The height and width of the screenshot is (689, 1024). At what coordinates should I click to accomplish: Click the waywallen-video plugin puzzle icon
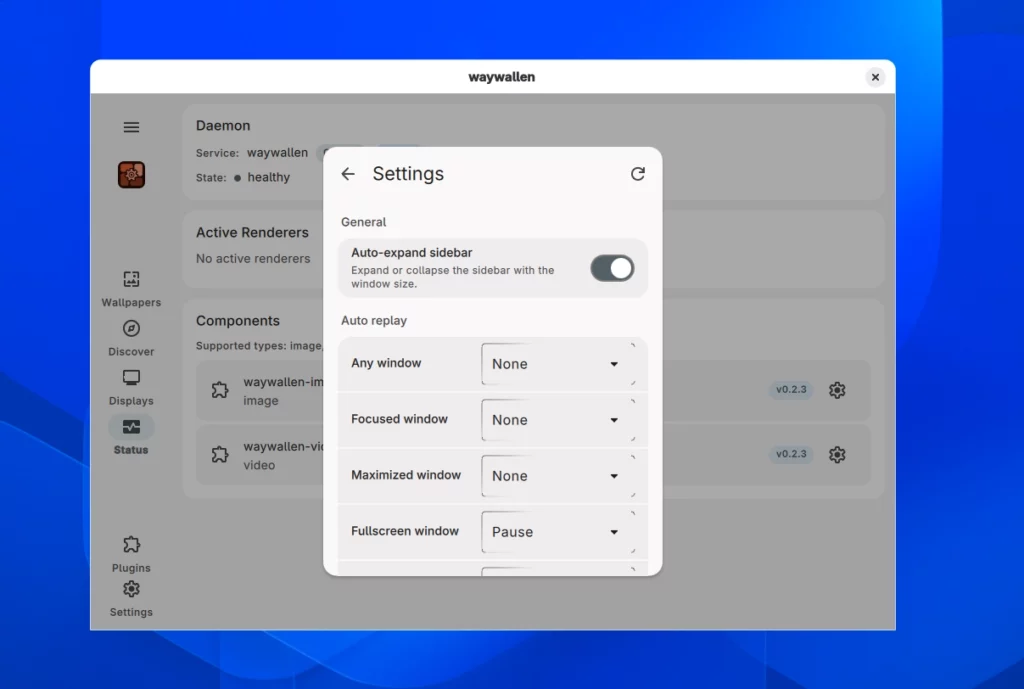pyautogui.click(x=220, y=455)
